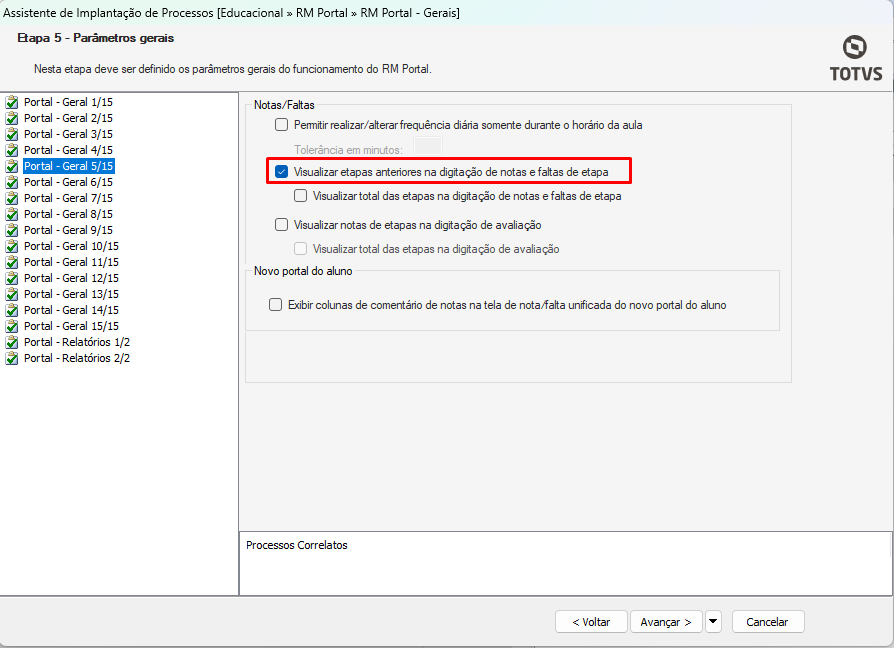Enable frequência diária somente durante horário da aula
Screen dimensions: 894x648
pos(282,124)
